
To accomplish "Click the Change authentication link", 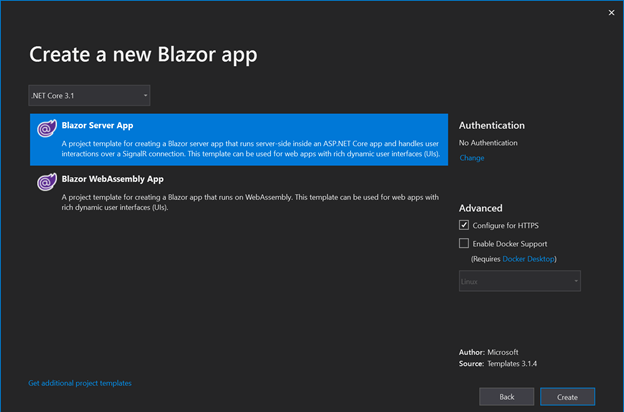I will point(472,158).
